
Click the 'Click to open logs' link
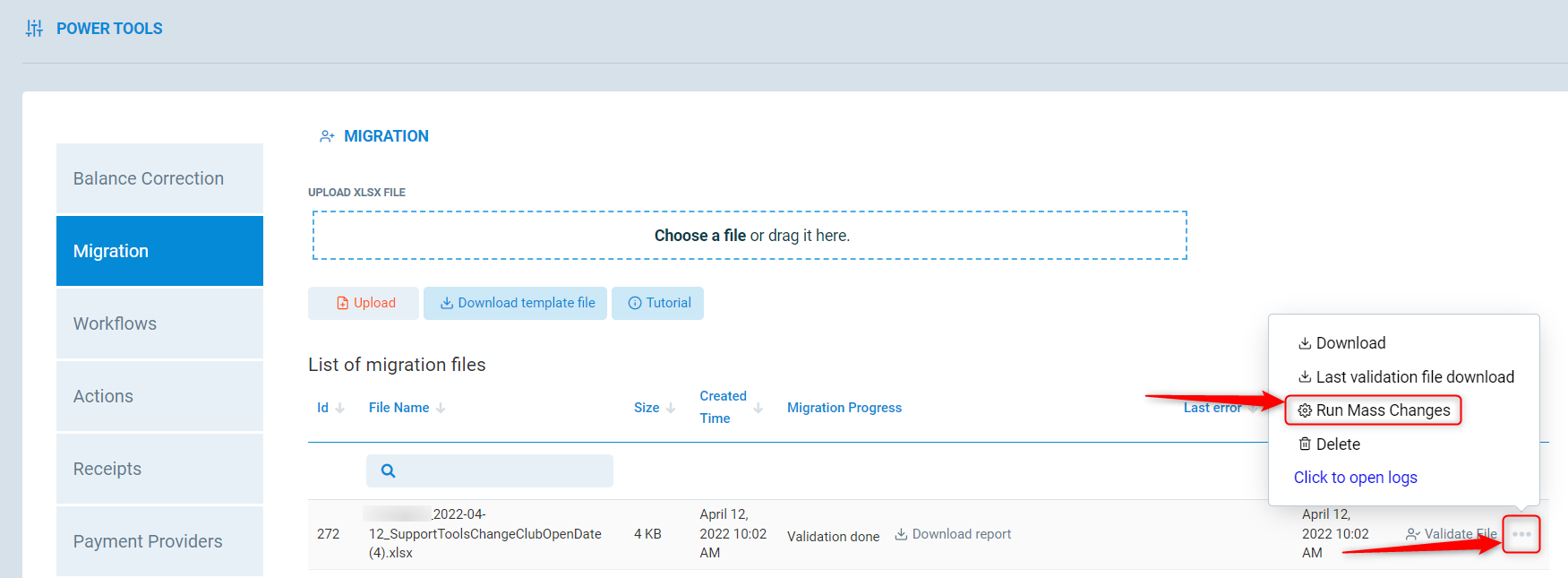(1355, 478)
